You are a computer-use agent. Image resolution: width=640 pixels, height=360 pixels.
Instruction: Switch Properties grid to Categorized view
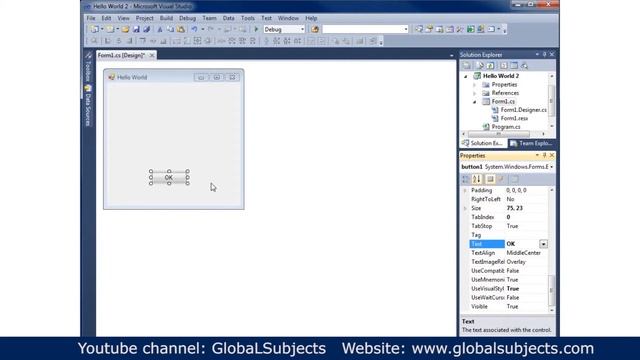(466, 179)
